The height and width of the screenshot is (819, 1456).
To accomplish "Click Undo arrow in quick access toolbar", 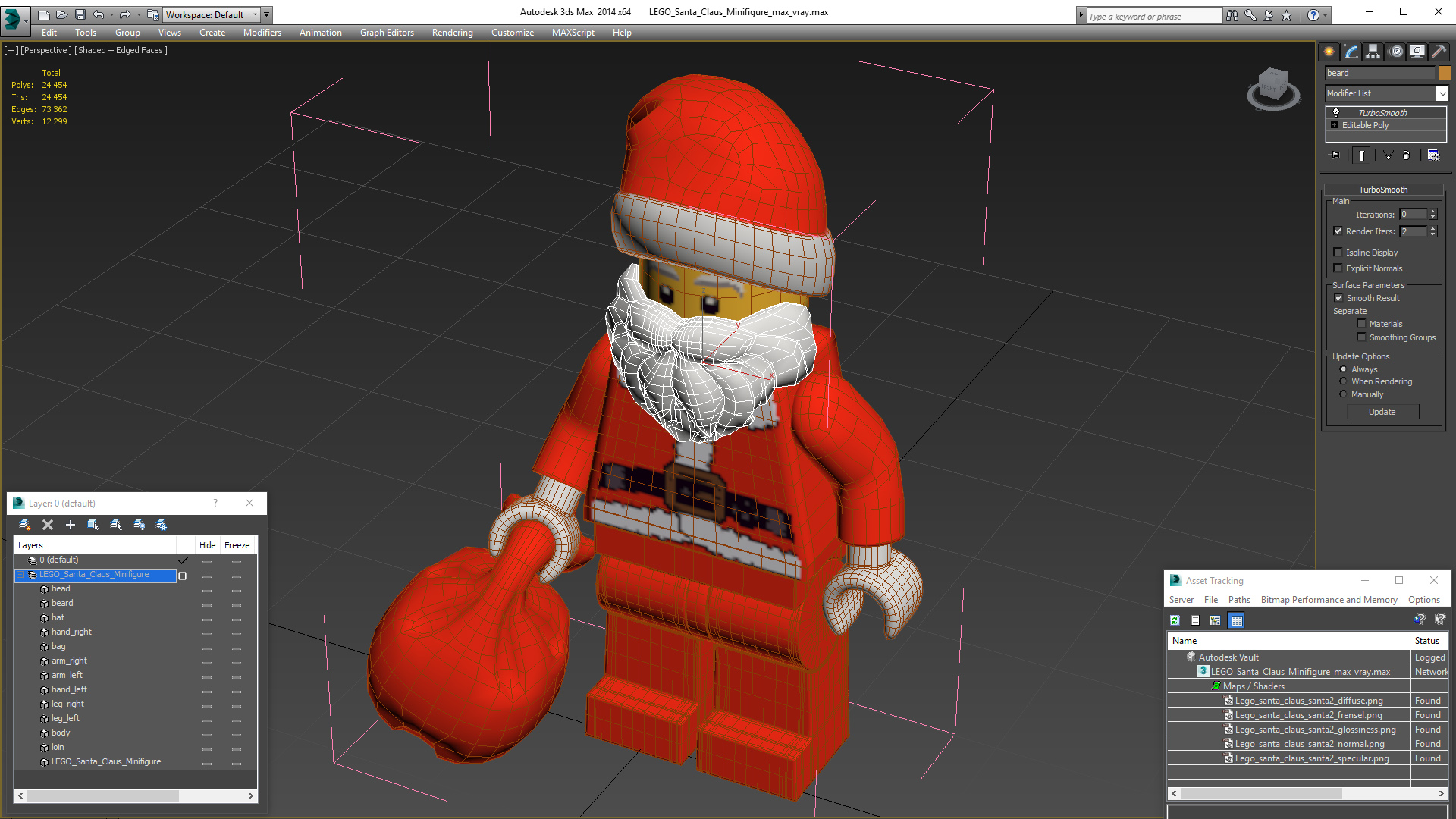I will 99,14.
